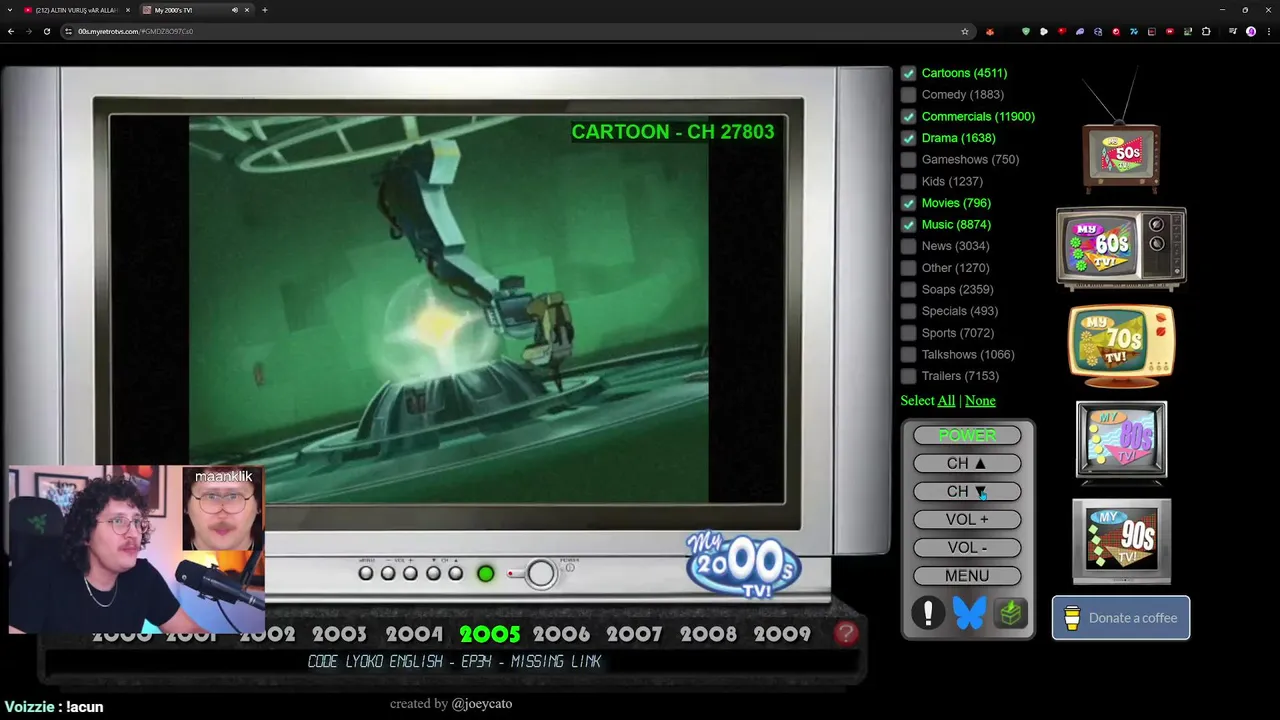Open the My 90s TV icon
Image resolution: width=1280 pixels, height=720 pixels.
tap(1121, 541)
